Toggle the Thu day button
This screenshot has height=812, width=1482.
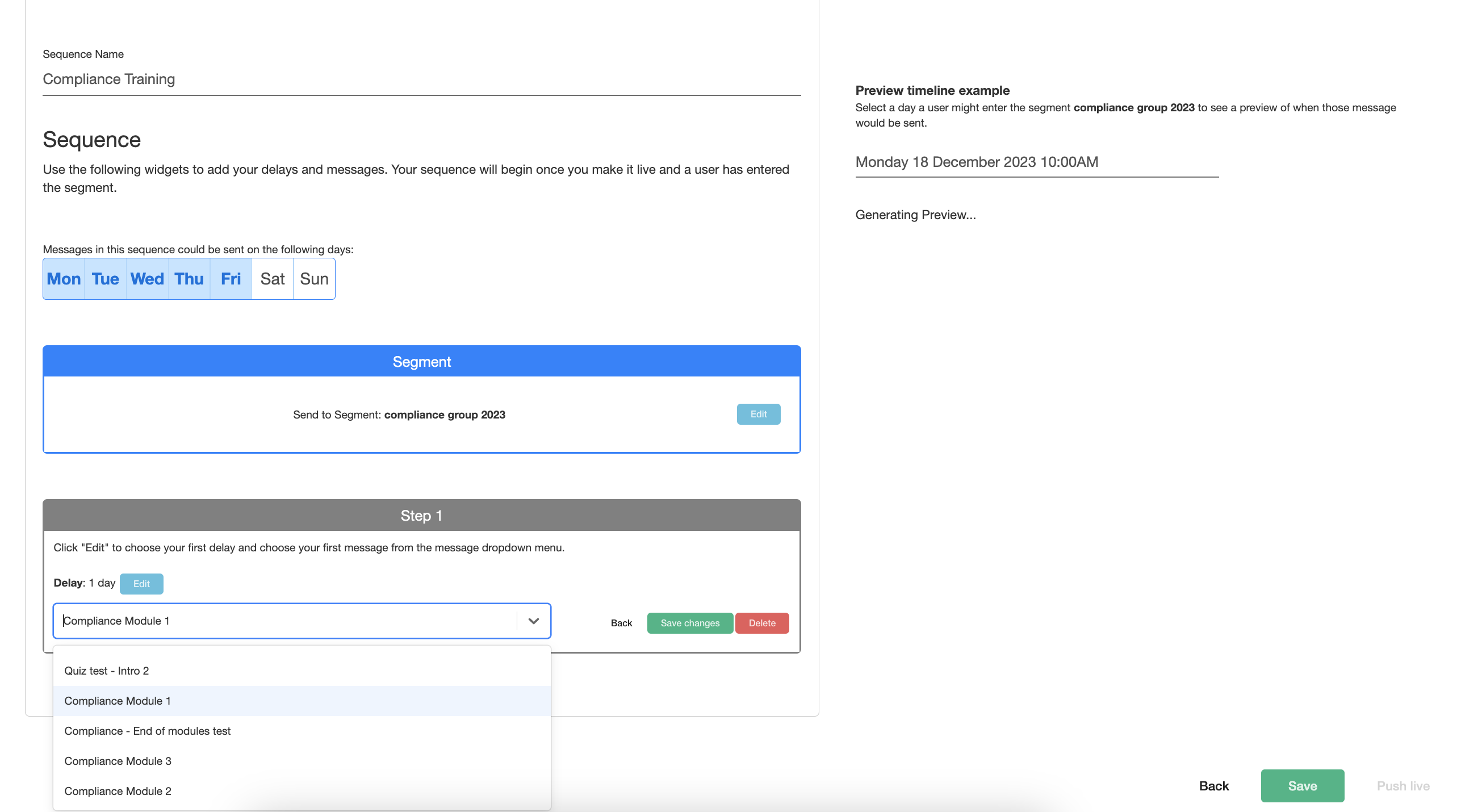[x=189, y=279]
